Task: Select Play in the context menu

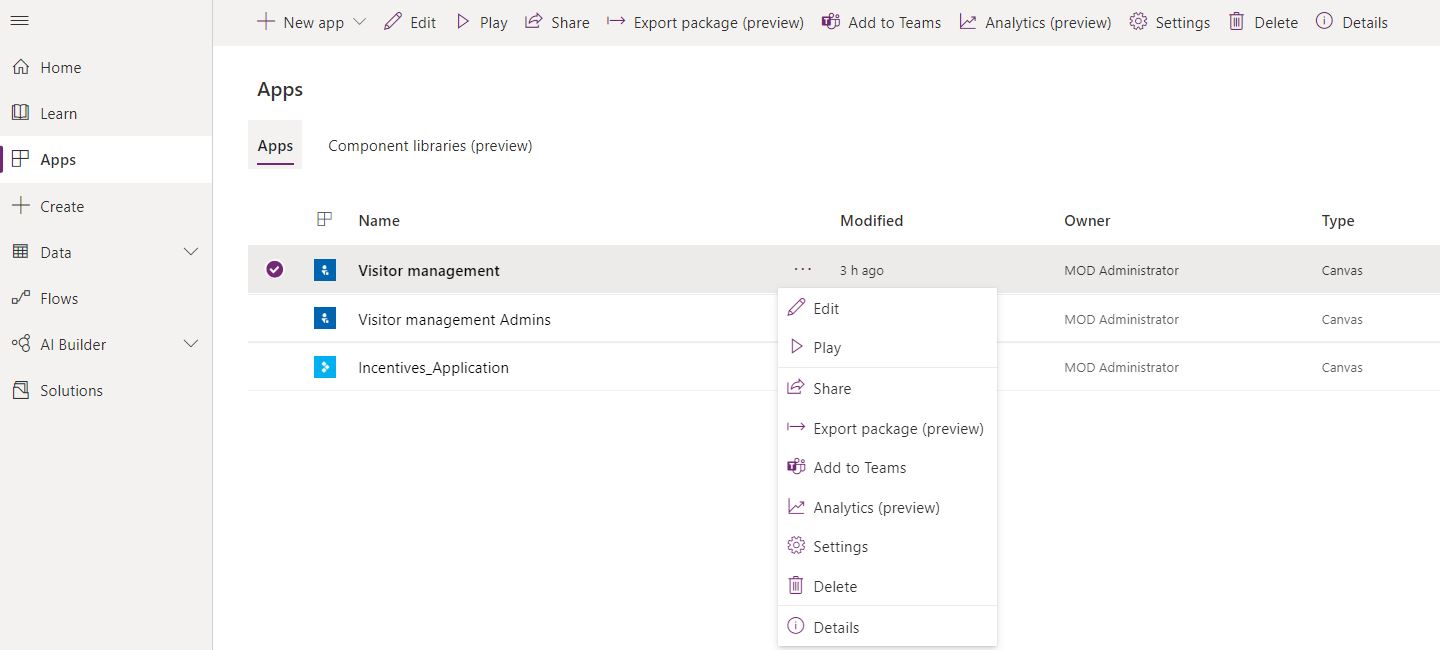Action: 826,348
